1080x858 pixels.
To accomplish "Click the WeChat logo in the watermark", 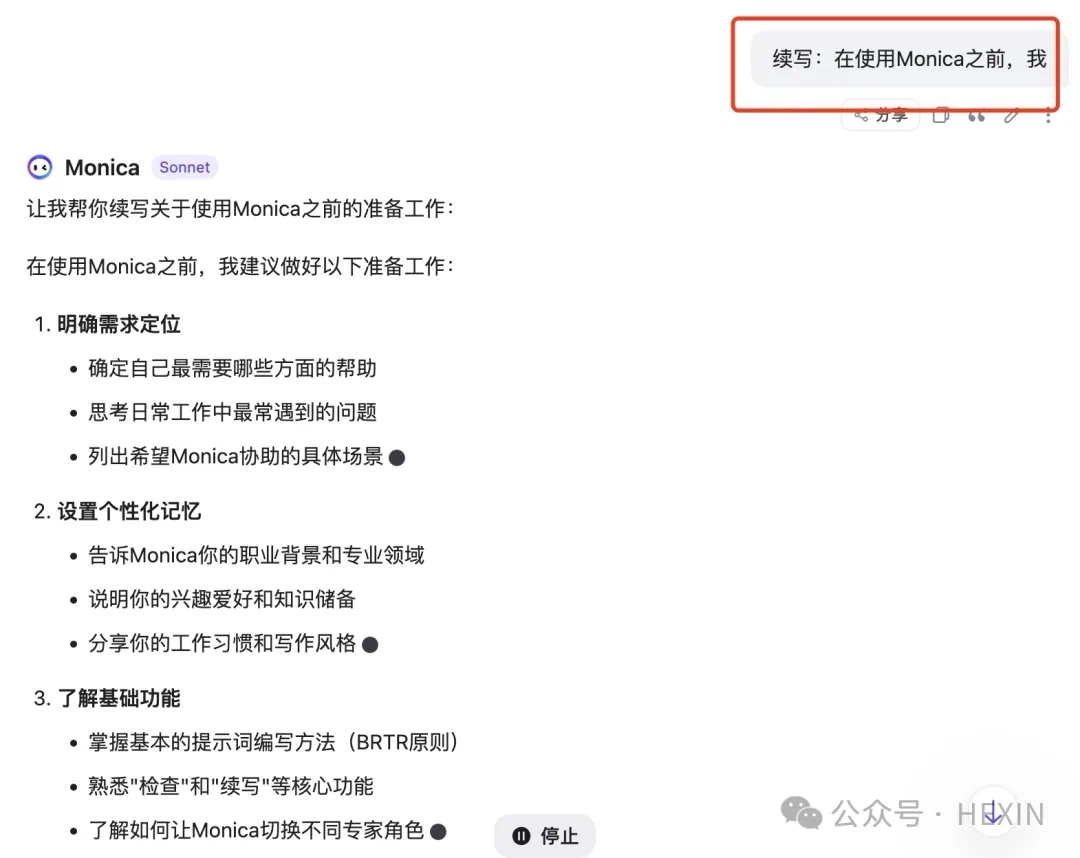I will 801,813.
